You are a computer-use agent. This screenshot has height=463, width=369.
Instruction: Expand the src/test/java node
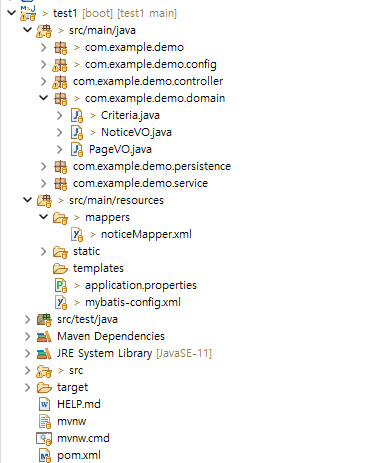coord(28,320)
